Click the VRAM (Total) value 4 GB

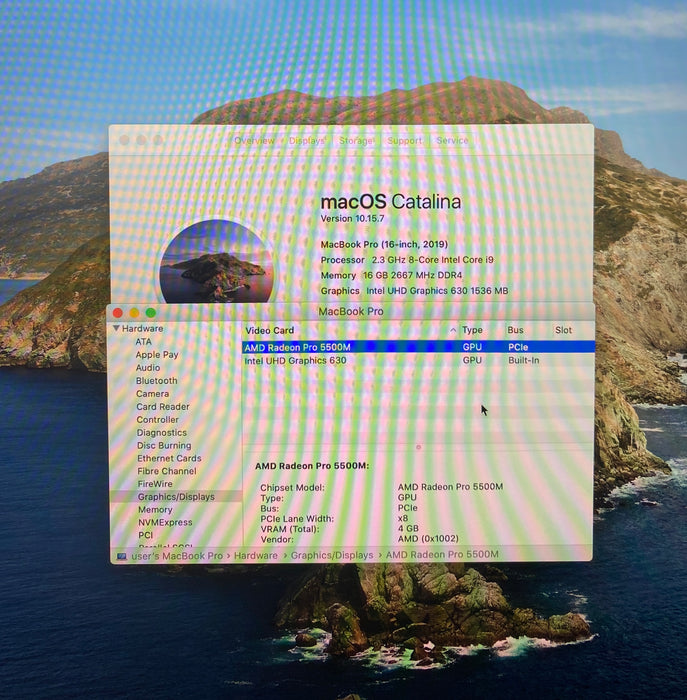[408, 529]
